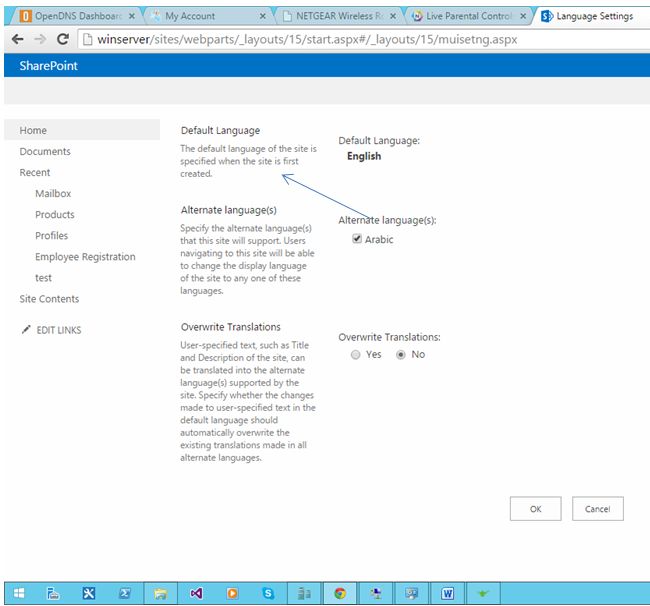
Task: Open File Explorer from the taskbar
Action: (160, 593)
